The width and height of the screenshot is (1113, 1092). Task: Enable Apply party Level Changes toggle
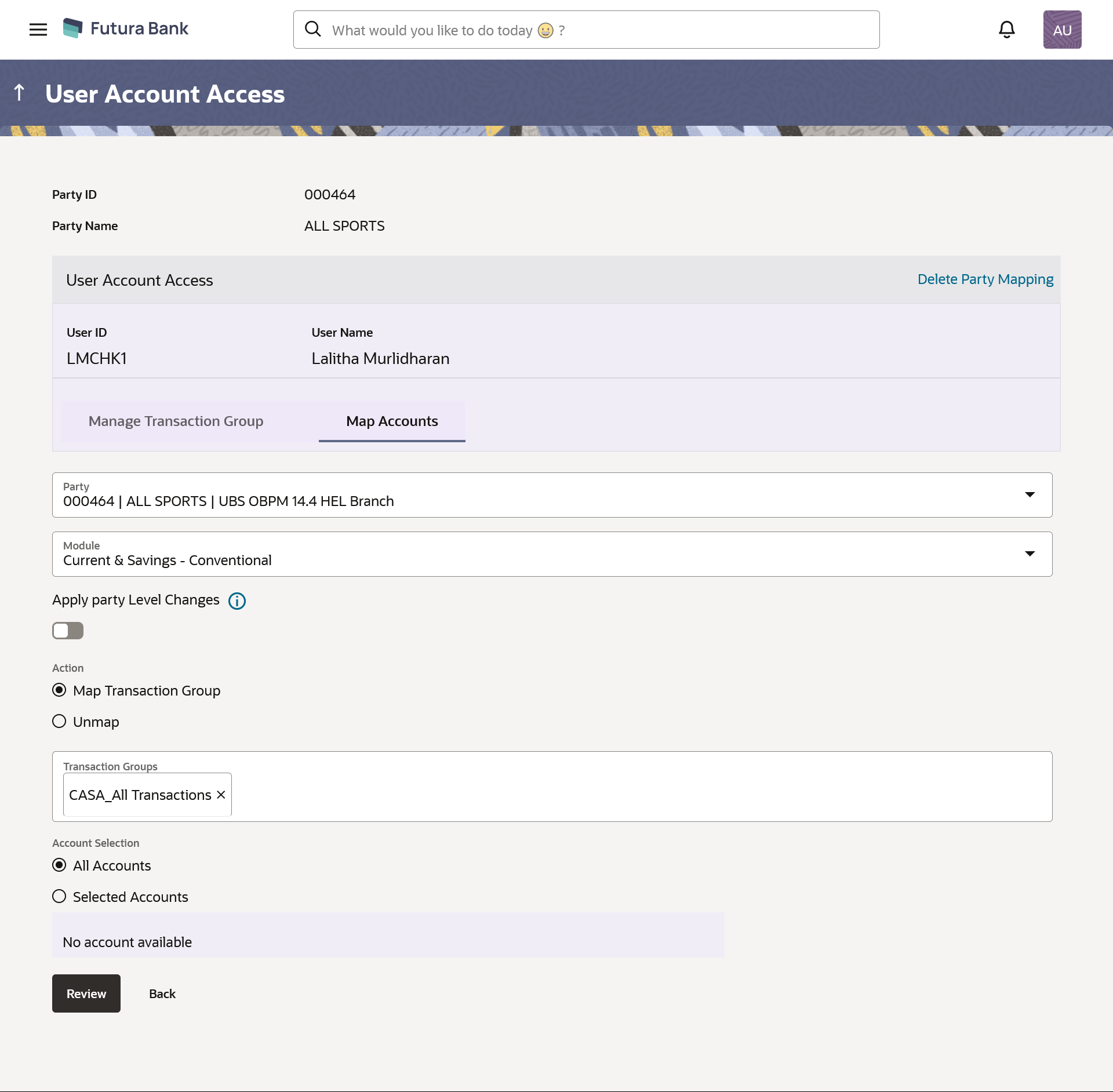(68, 631)
